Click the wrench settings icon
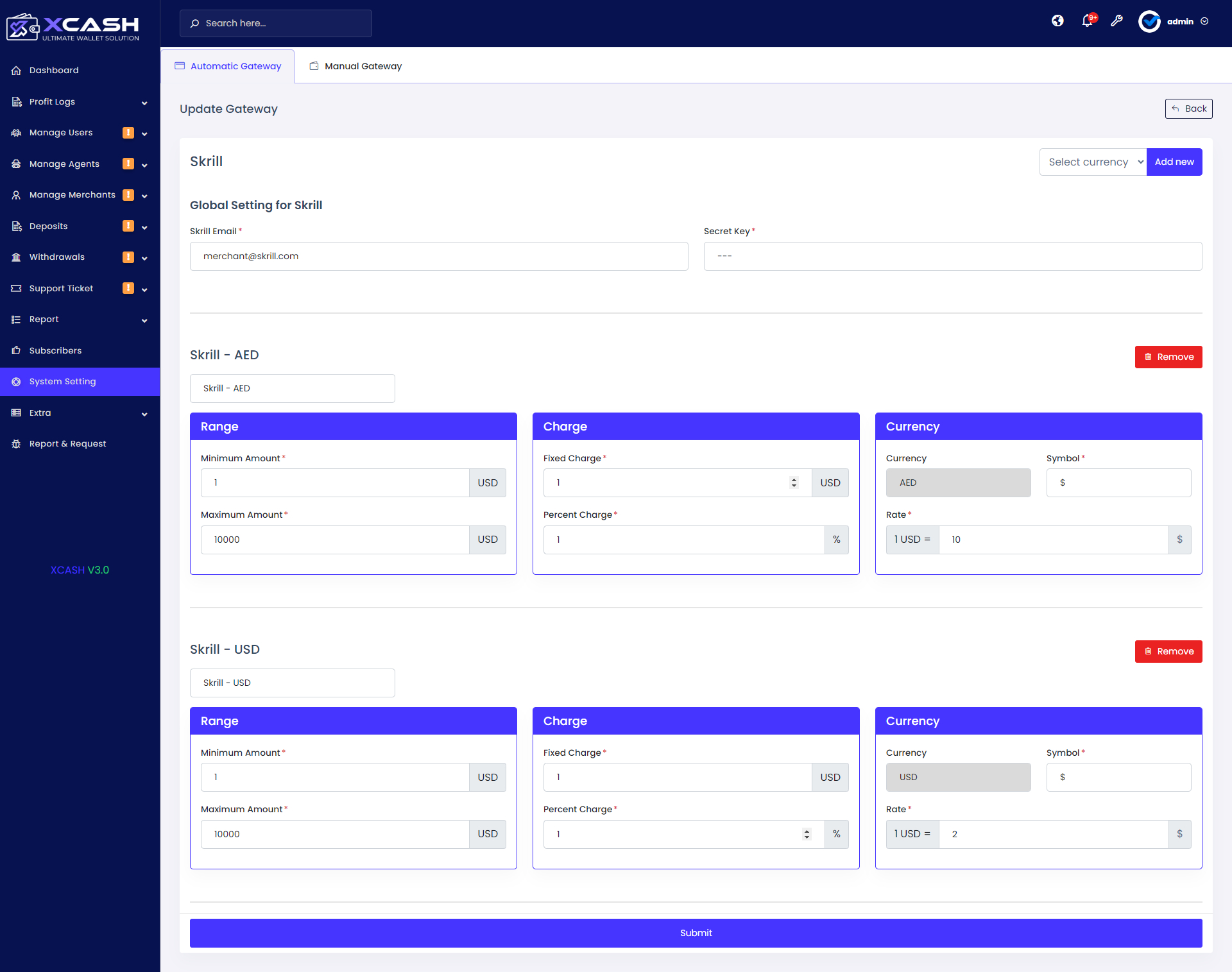Screen dimensions: 1232x972 (x=1117, y=21)
